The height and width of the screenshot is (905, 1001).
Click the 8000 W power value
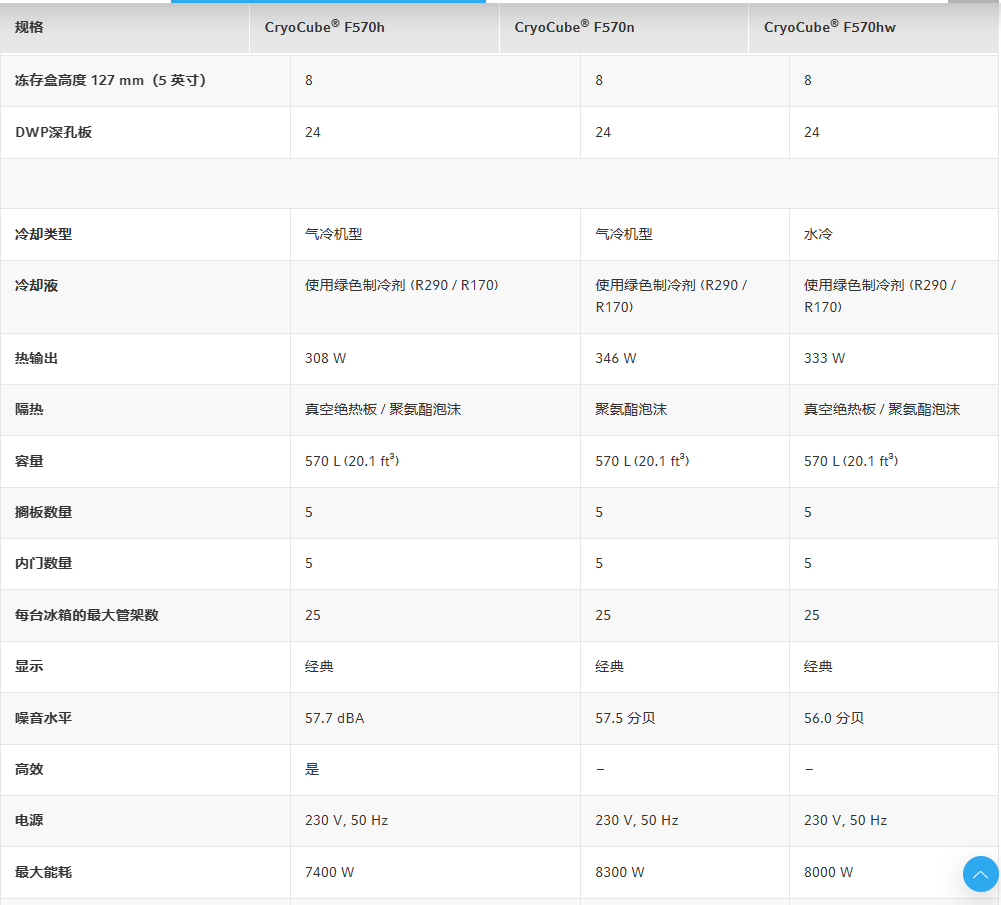coord(829,872)
